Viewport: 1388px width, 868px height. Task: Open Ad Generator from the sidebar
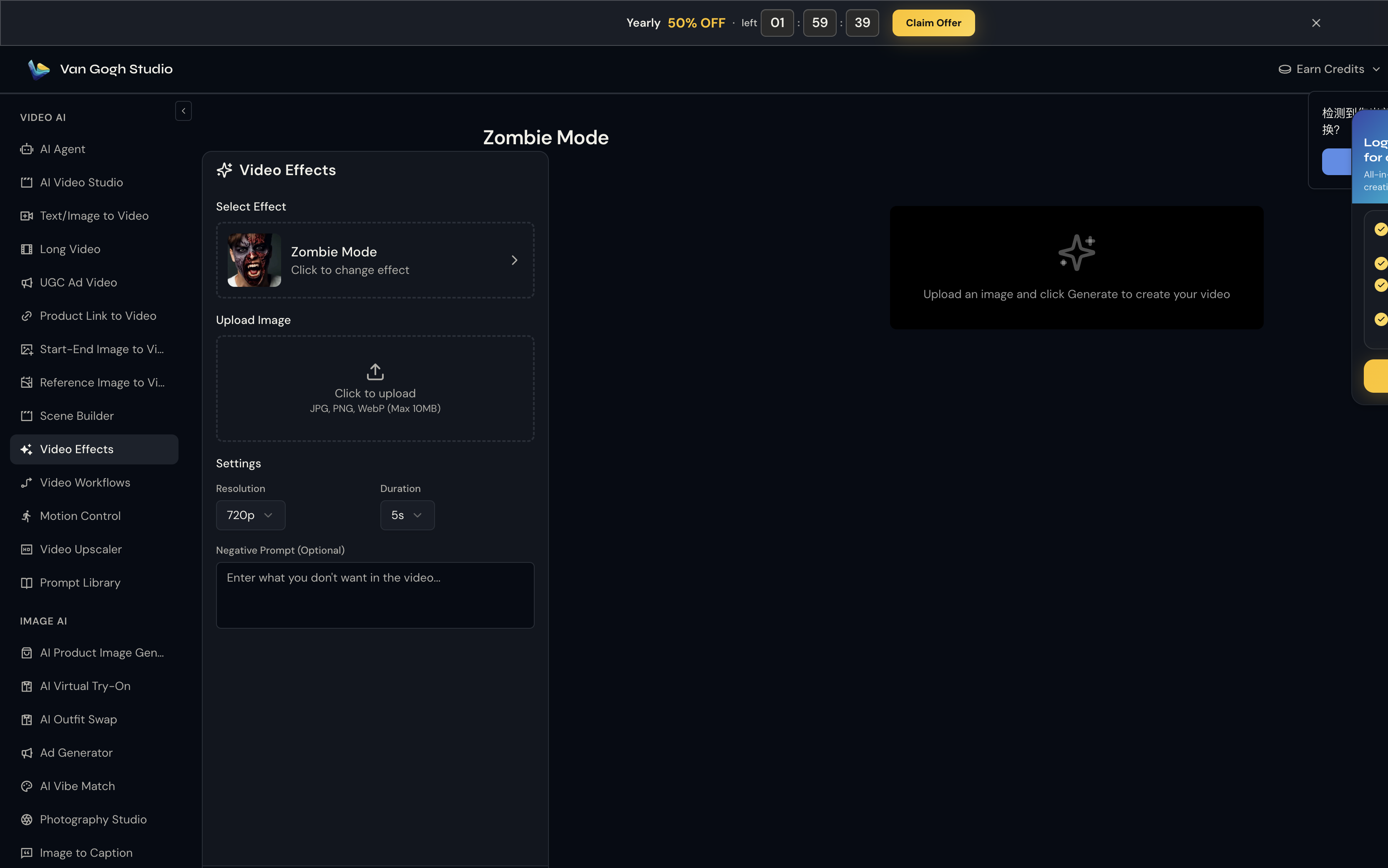tap(94, 753)
